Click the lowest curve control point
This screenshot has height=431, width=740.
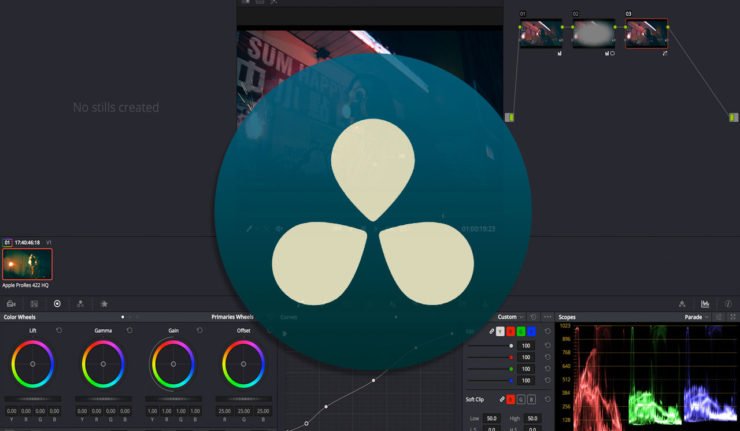[306, 423]
